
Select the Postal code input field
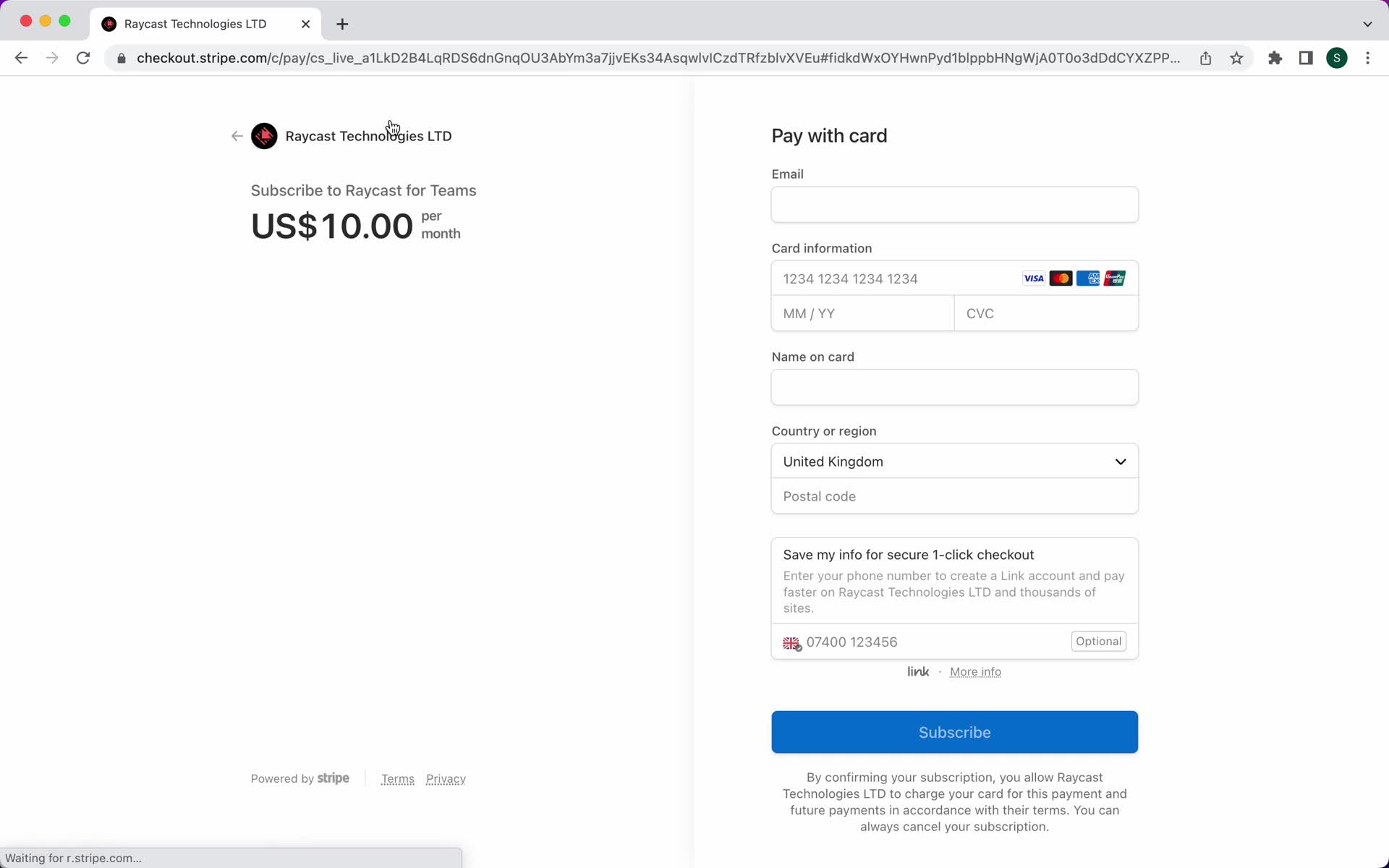click(x=954, y=495)
